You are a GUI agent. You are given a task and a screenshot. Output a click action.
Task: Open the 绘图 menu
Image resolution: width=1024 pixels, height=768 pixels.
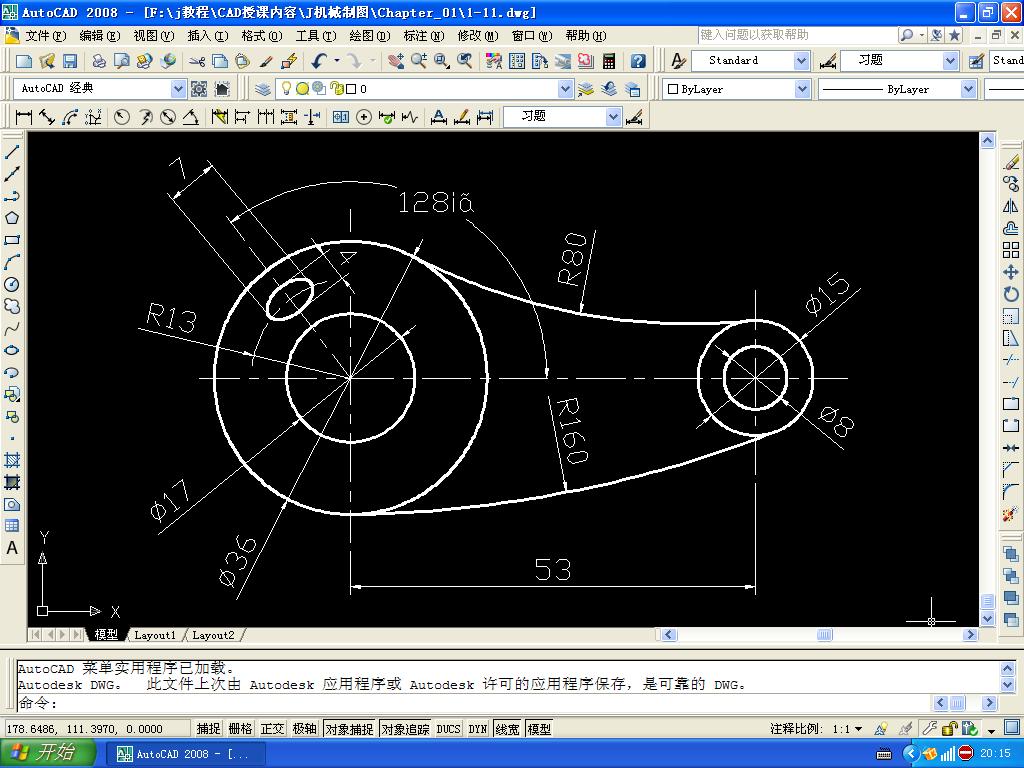(370, 36)
